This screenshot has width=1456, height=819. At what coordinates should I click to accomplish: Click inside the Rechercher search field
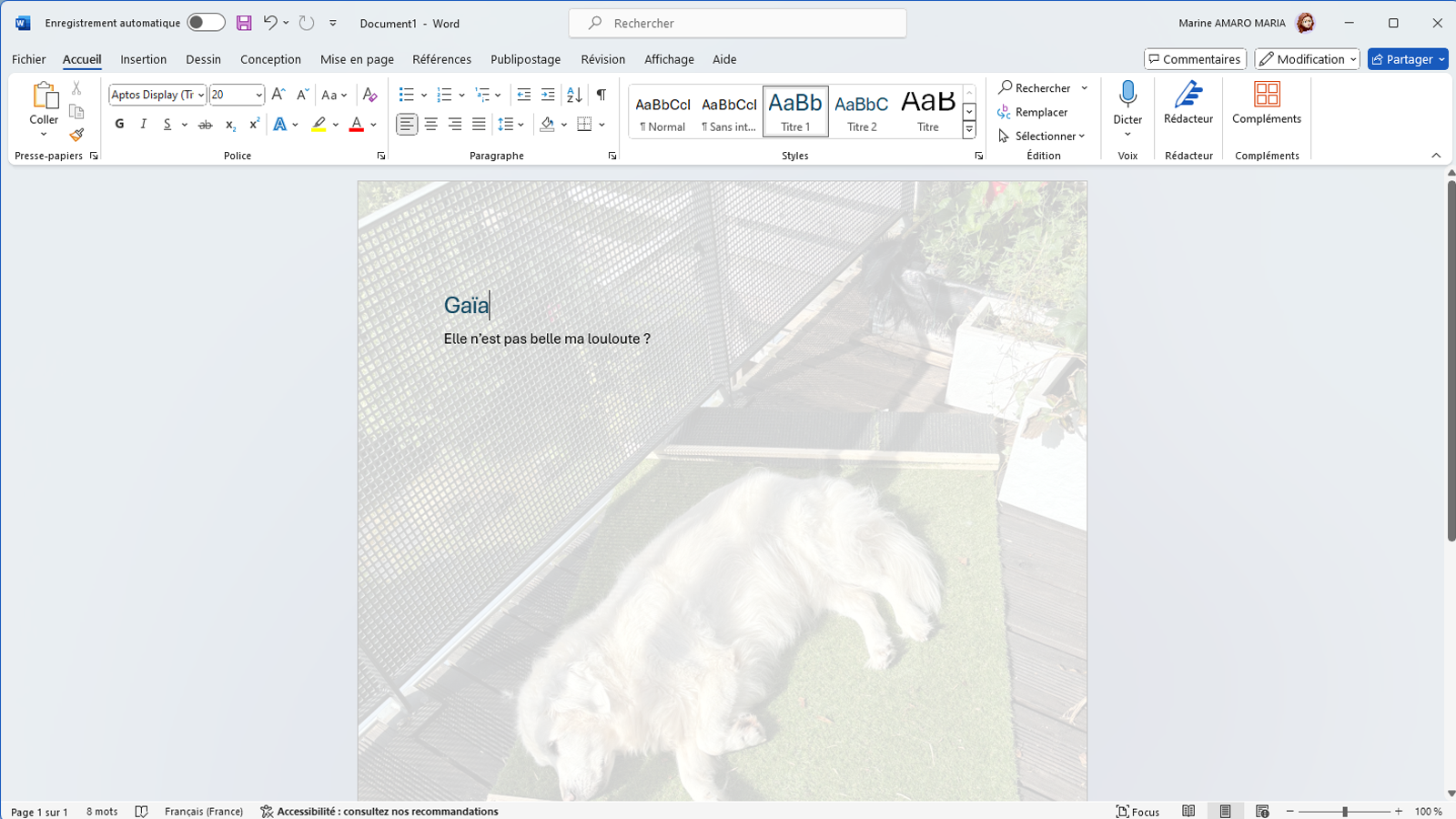737,23
